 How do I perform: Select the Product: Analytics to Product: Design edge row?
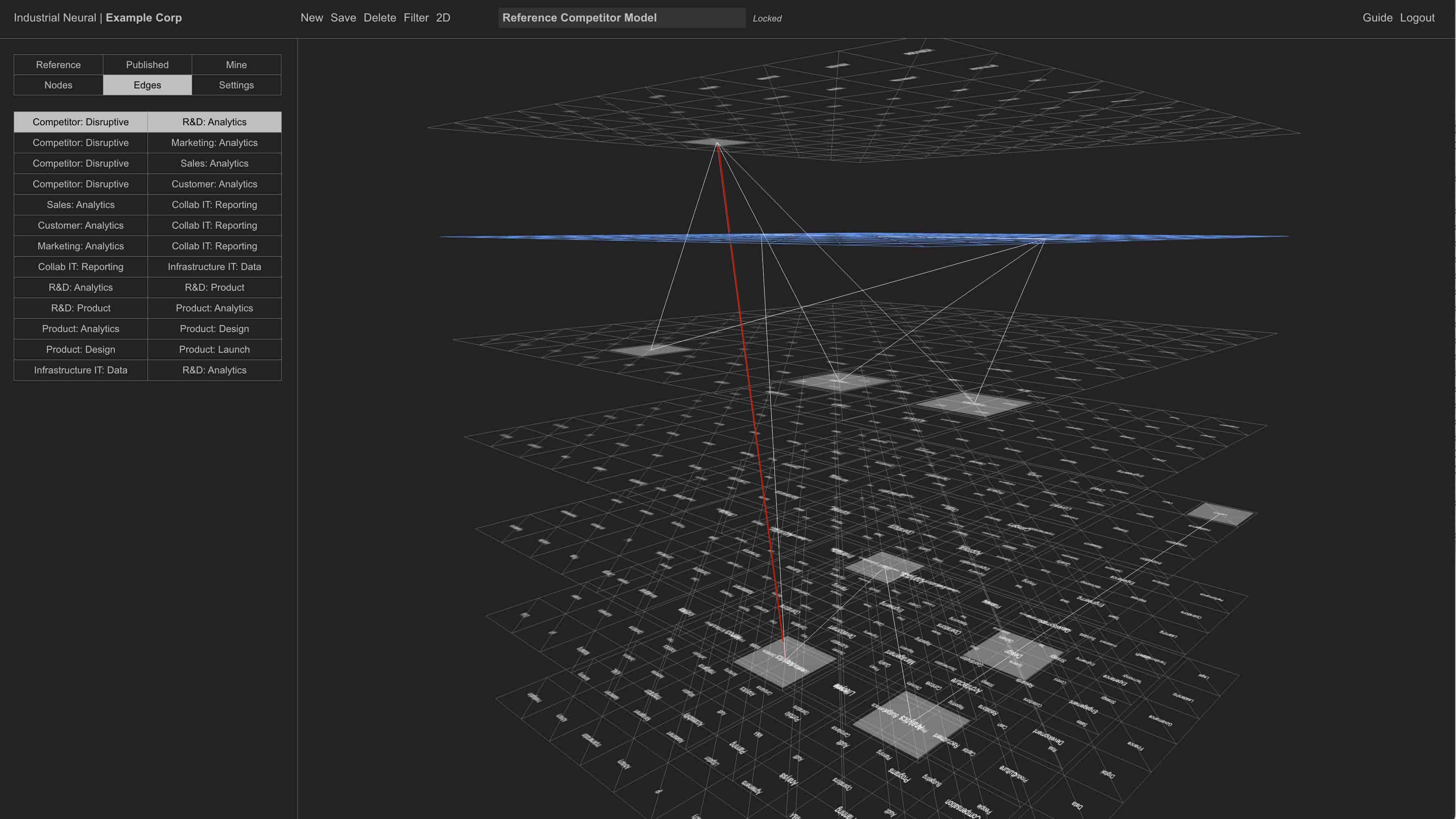(148, 328)
